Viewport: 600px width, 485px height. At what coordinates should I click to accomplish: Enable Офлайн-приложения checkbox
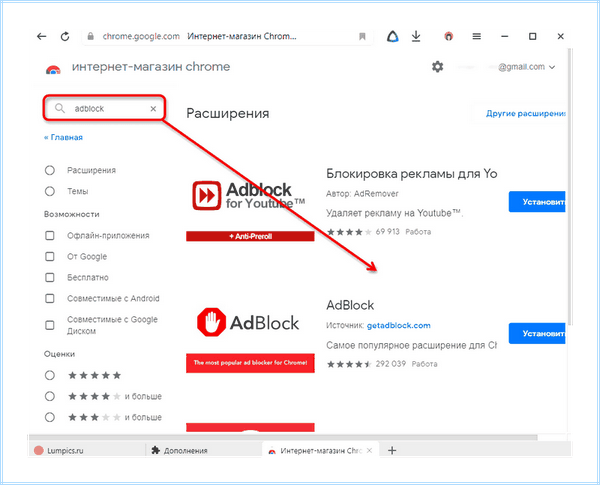(x=50, y=235)
